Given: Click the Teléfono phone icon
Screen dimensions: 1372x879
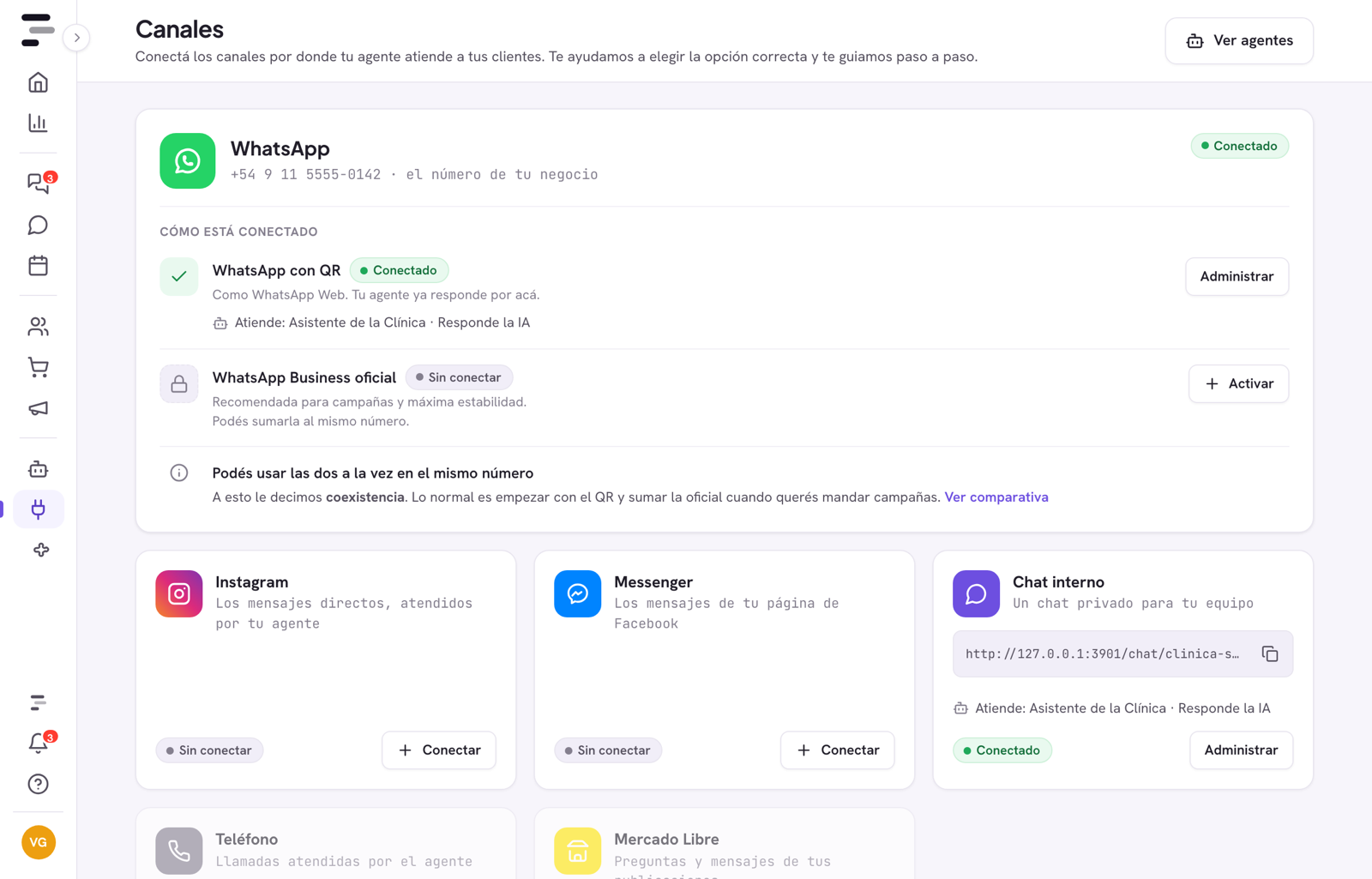Looking at the screenshot, I should click(x=178, y=851).
